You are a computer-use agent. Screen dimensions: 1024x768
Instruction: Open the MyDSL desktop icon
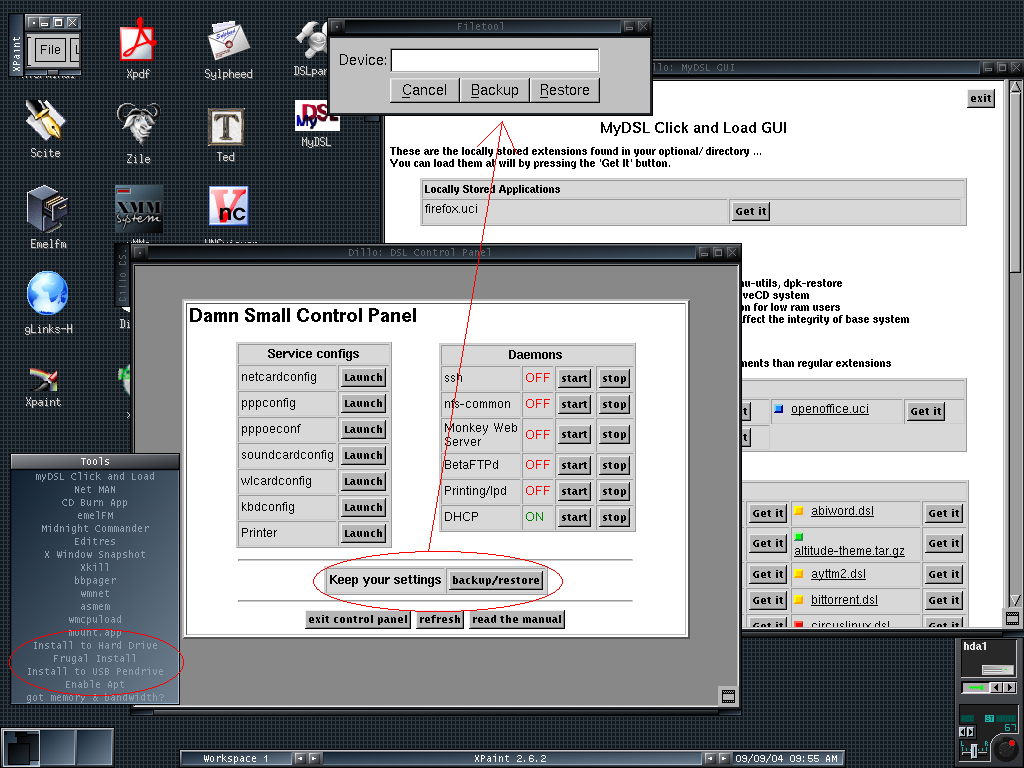[x=316, y=115]
